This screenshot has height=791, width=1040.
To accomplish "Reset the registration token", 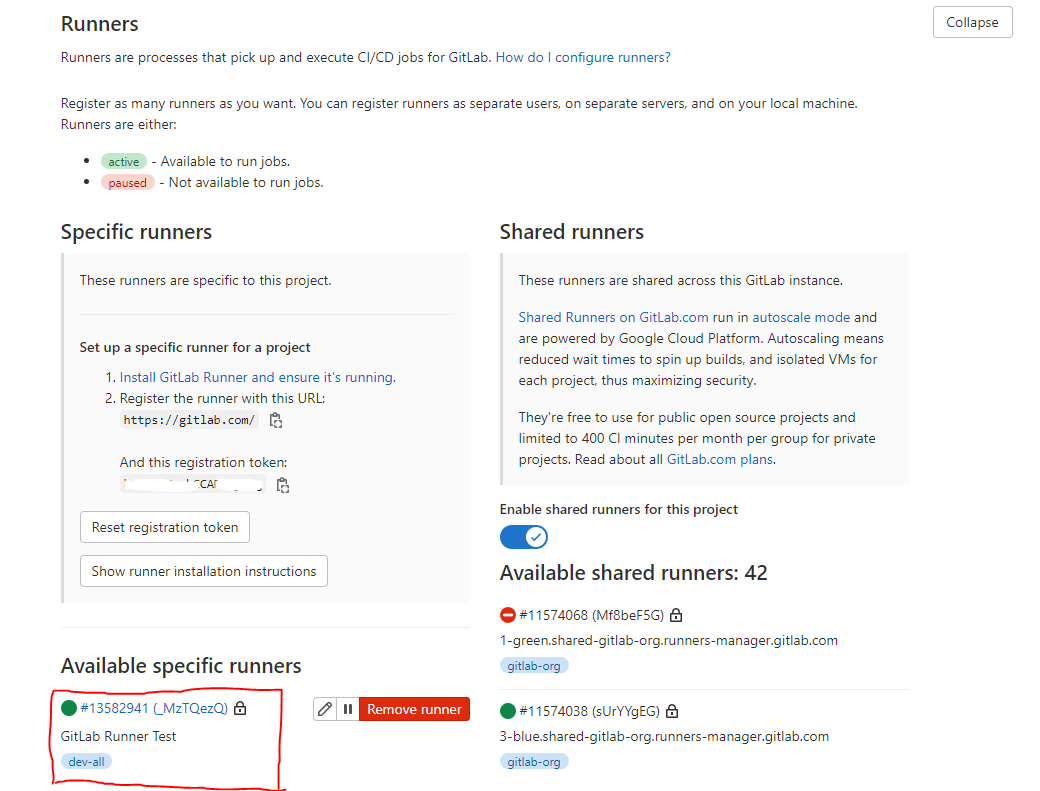I will pos(165,527).
